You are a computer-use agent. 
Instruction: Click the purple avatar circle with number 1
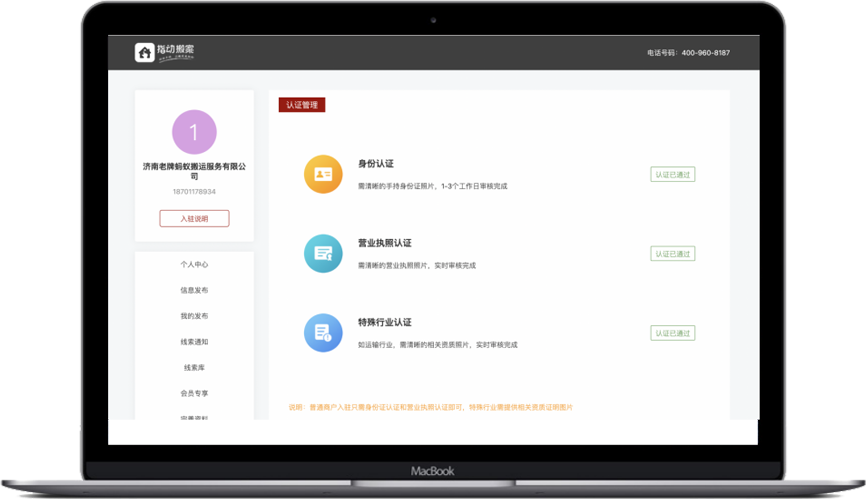tap(194, 132)
